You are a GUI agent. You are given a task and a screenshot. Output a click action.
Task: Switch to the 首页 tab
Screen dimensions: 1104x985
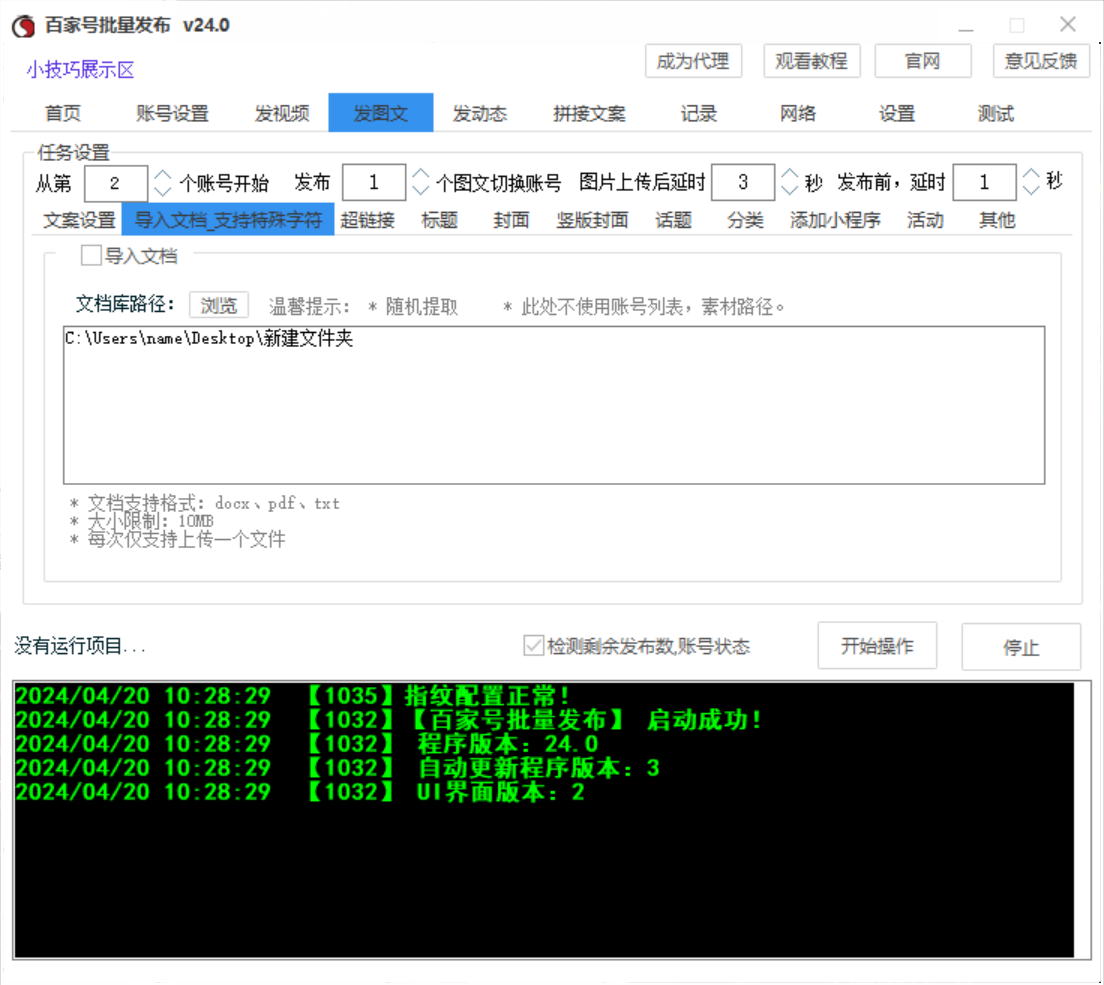(63, 113)
